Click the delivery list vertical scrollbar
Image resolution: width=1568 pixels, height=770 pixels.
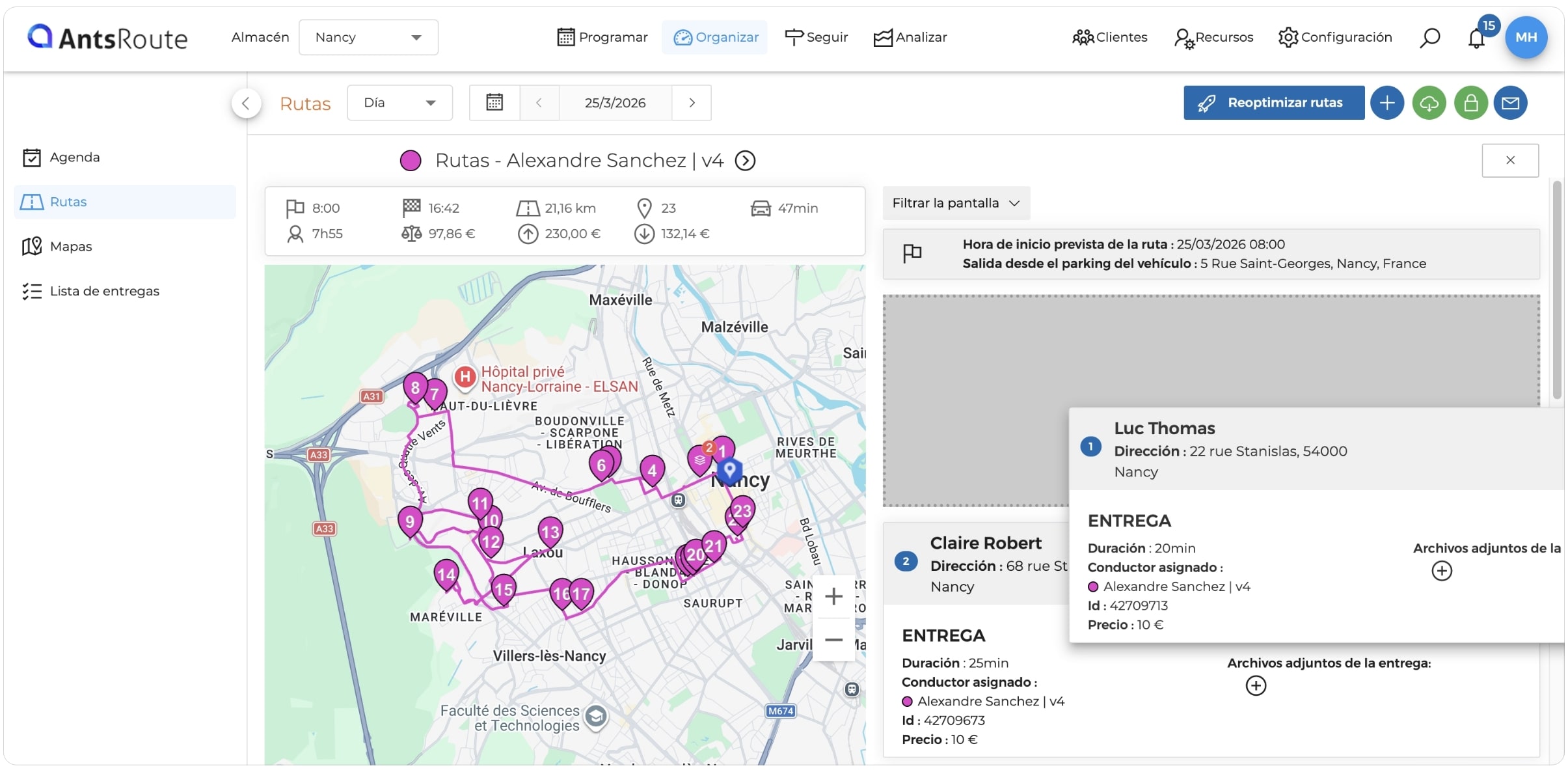point(1557,290)
